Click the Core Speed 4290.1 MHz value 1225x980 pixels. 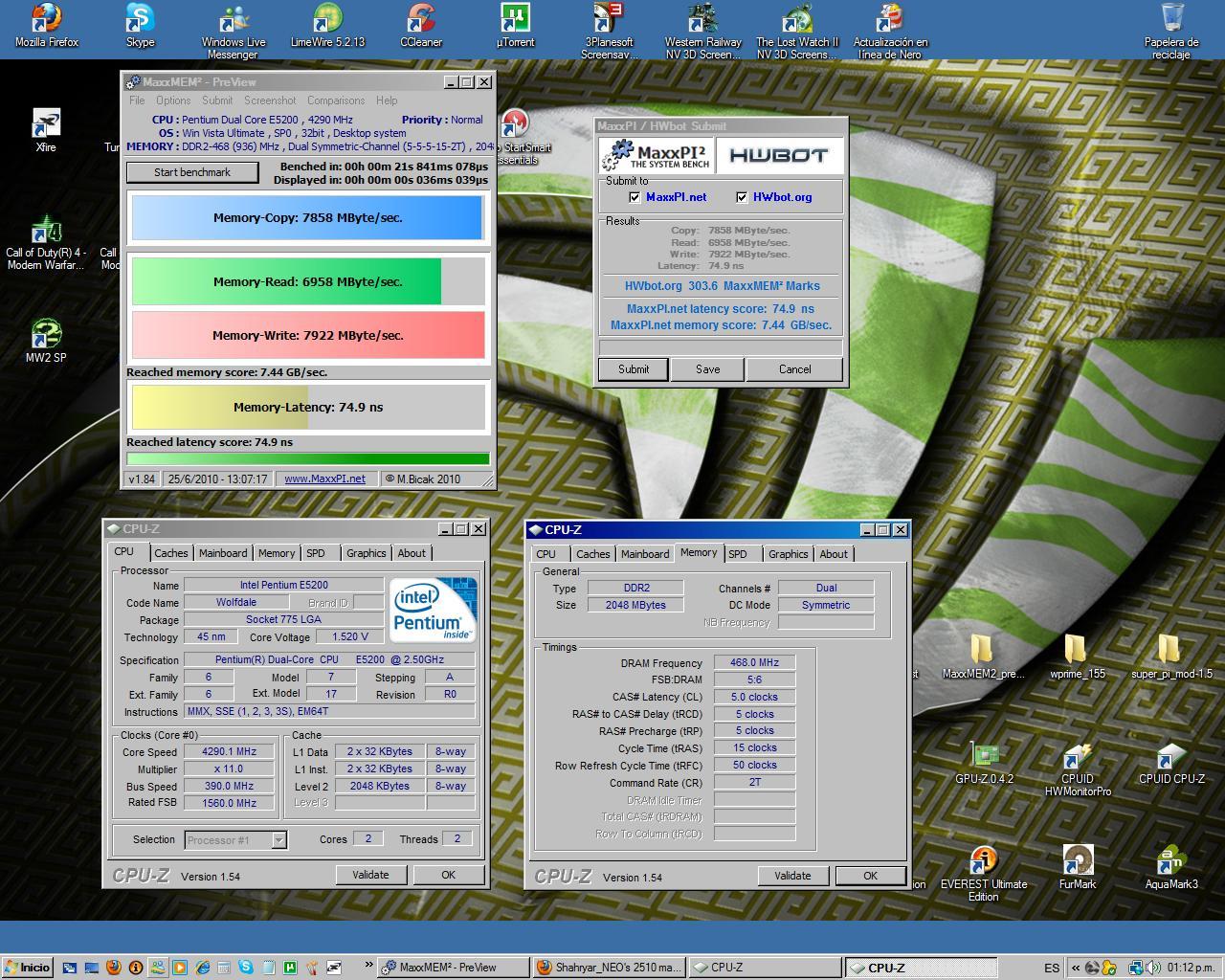coord(229,752)
